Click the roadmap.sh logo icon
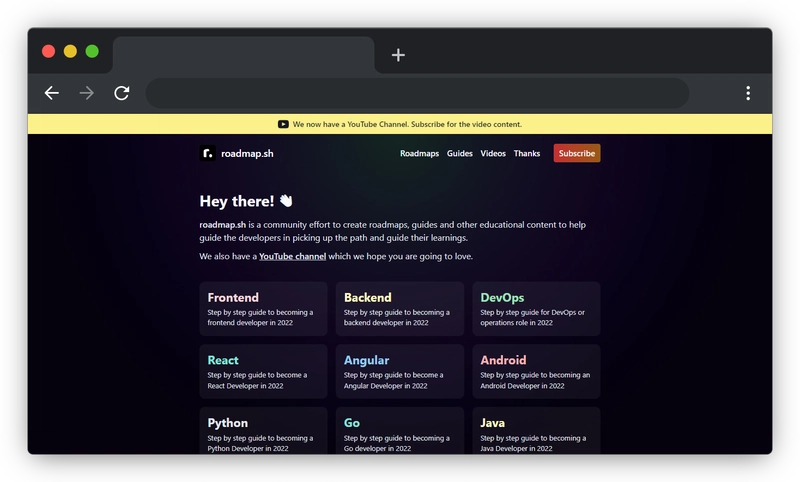Image resolution: width=800 pixels, height=482 pixels. [207, 153]
